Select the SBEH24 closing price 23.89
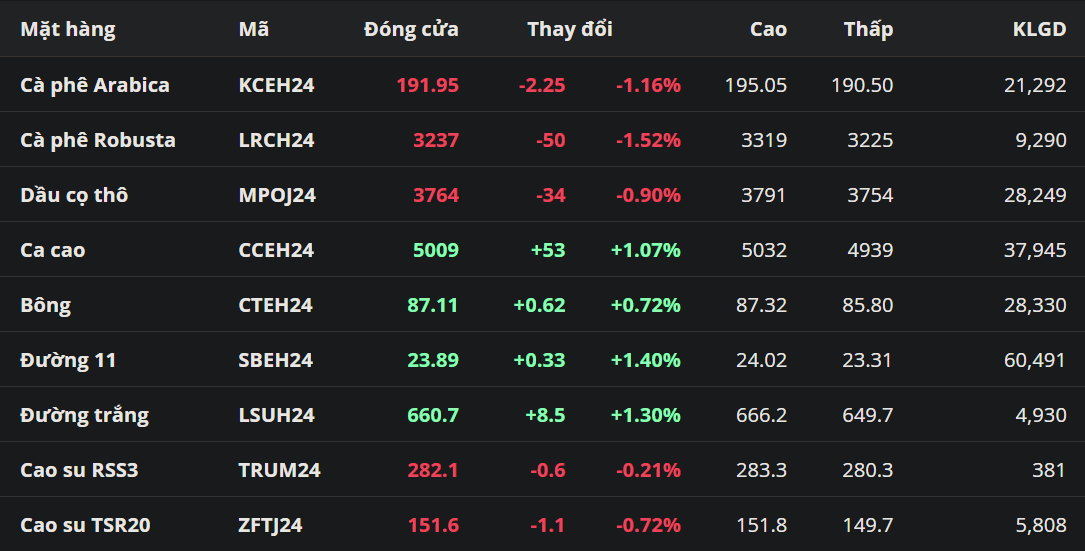 click(x=432, y=360)
